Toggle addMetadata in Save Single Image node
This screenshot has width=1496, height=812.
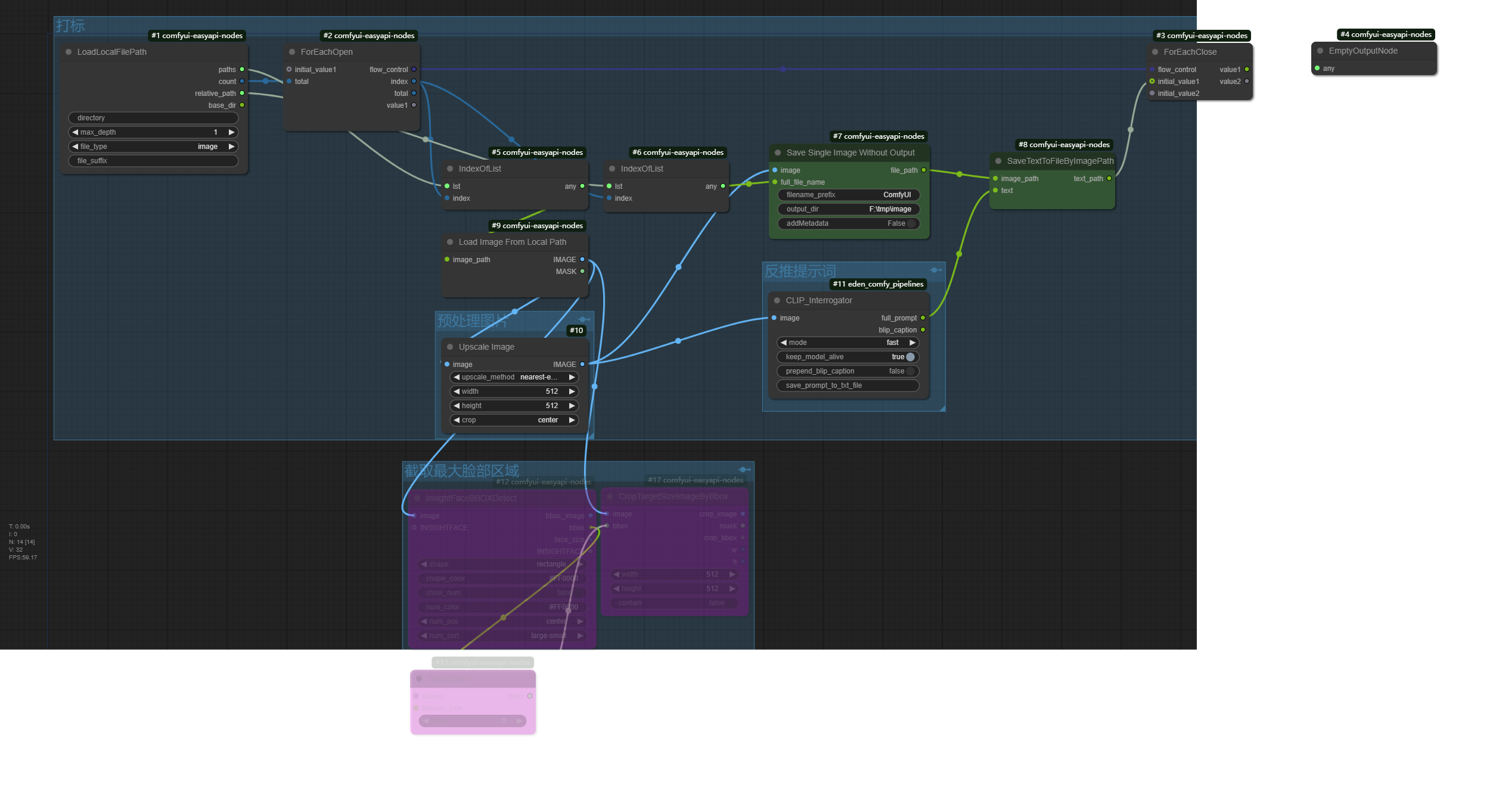(910, 223)
